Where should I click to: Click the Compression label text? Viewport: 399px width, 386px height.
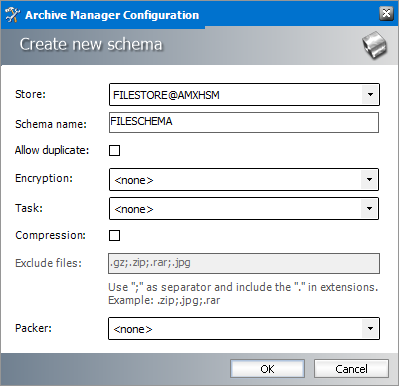coord(50,235)
